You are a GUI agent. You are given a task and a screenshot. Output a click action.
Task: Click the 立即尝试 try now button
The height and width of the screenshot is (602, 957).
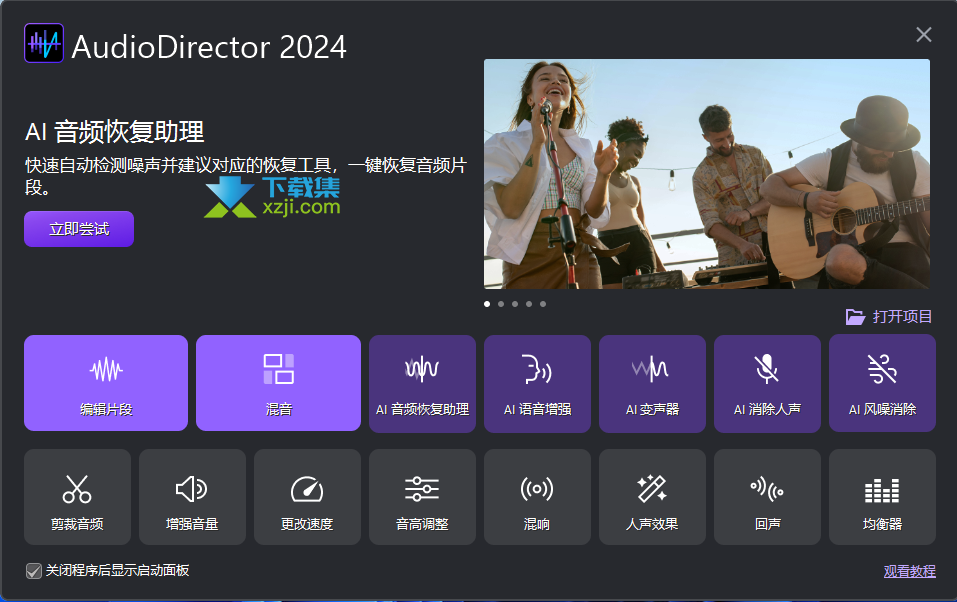click(x=79, y=229)
